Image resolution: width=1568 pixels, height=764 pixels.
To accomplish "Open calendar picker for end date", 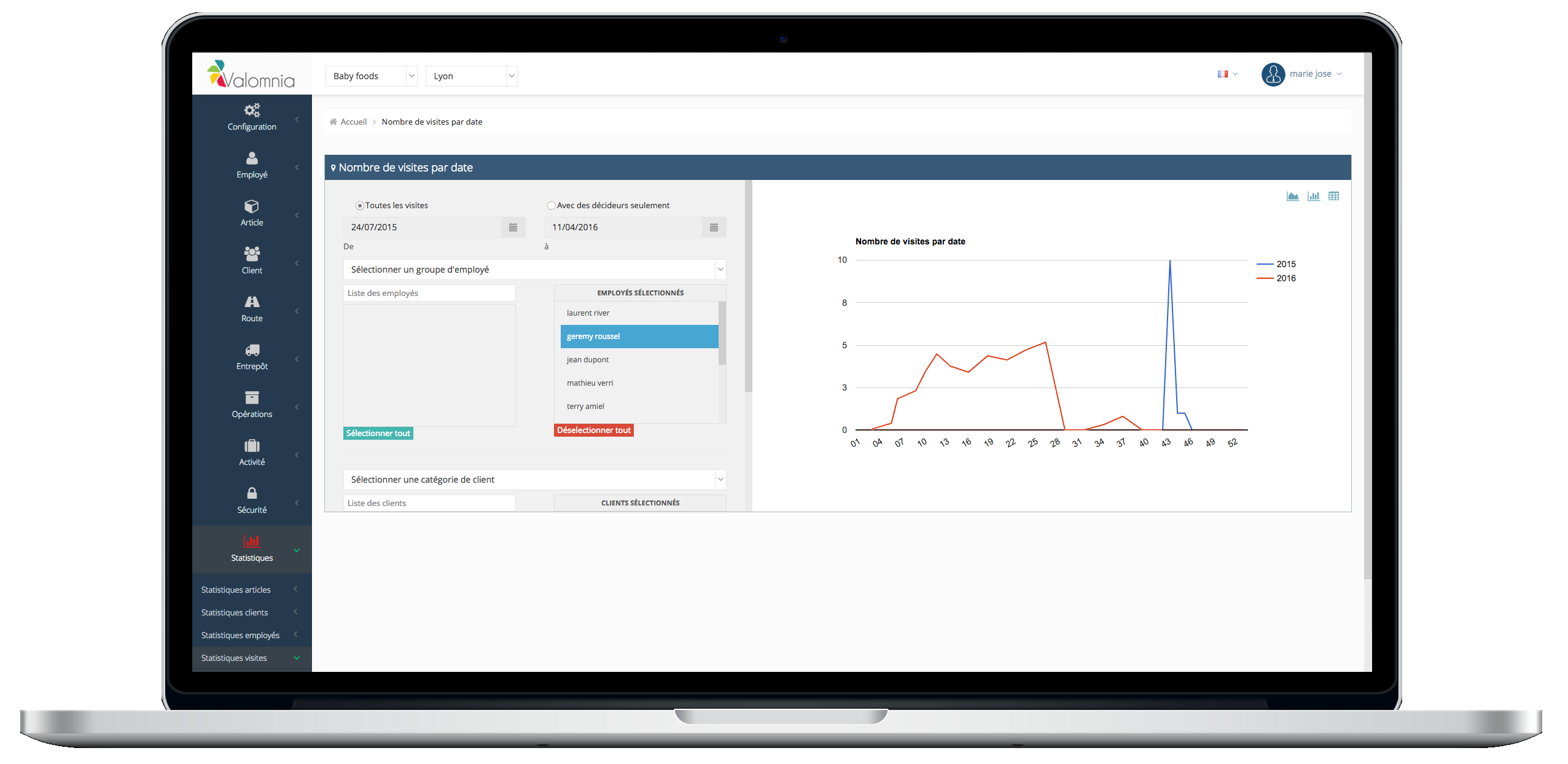I will point(714,227).
